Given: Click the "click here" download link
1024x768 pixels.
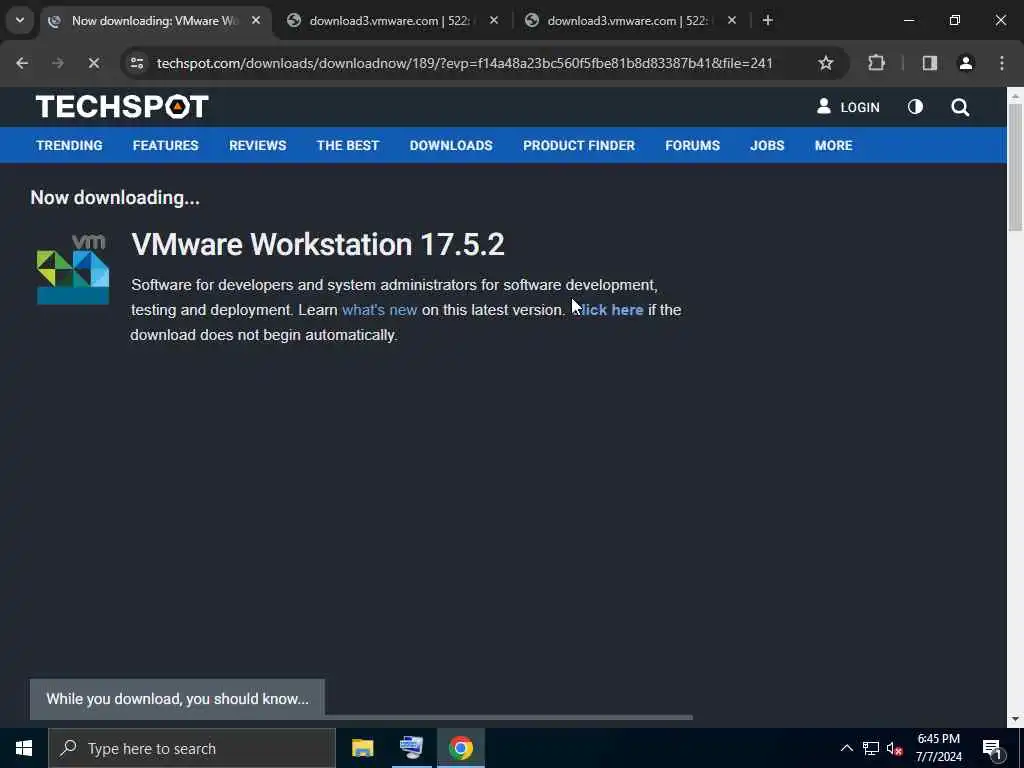Looking at the screenshot, I should (608, 310).
